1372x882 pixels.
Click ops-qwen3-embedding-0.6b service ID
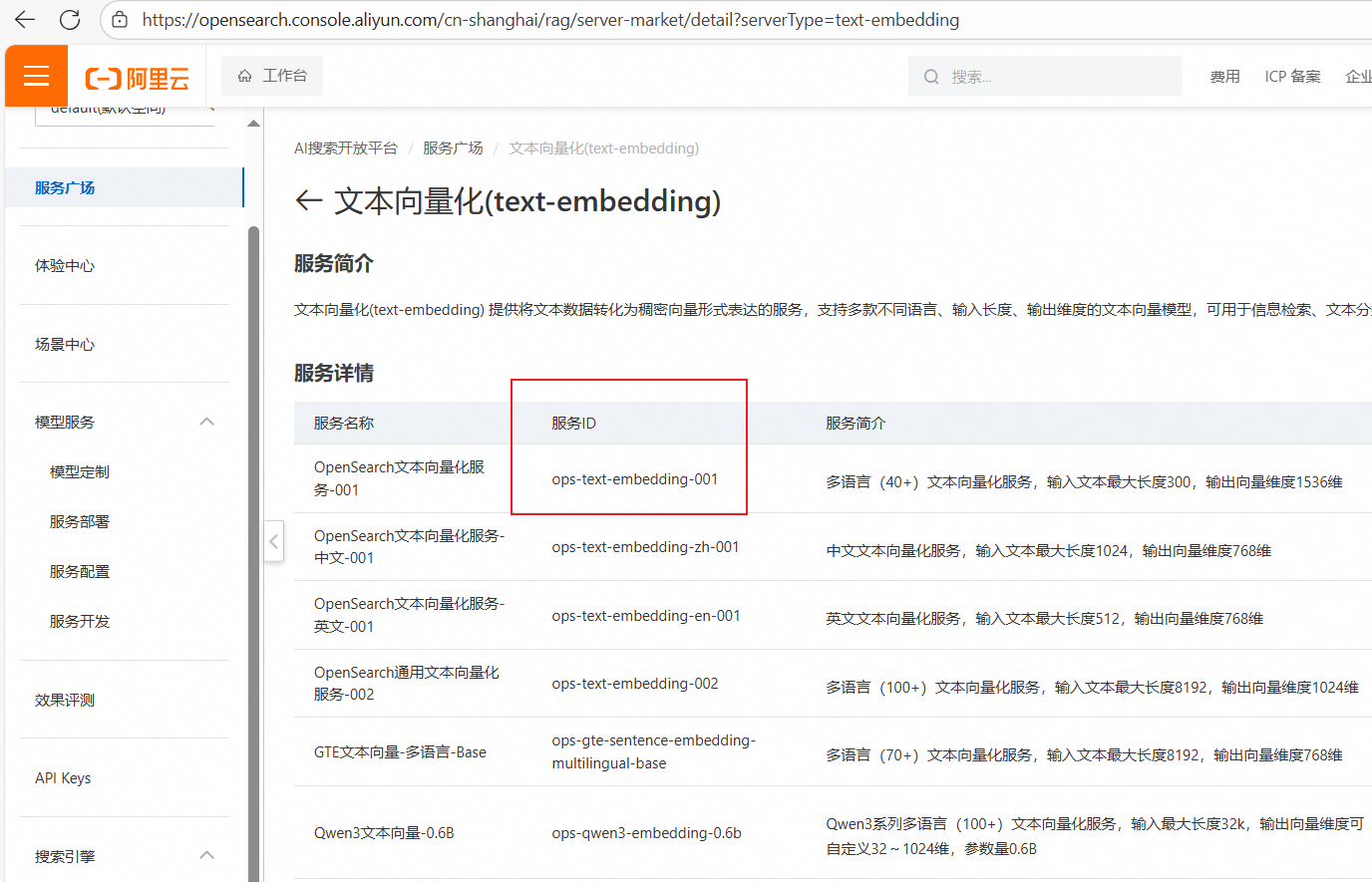click(646, 833)
